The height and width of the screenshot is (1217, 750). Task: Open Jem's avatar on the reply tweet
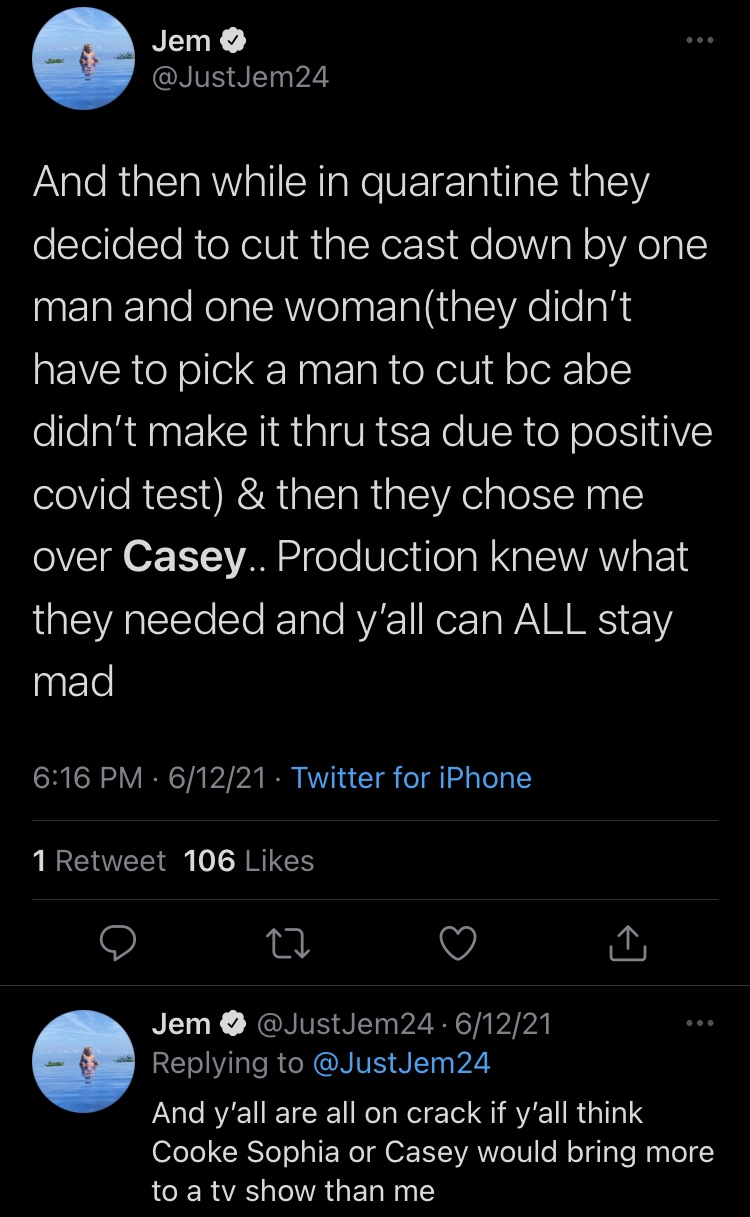pyautogui.click(x=84, y=1061)
